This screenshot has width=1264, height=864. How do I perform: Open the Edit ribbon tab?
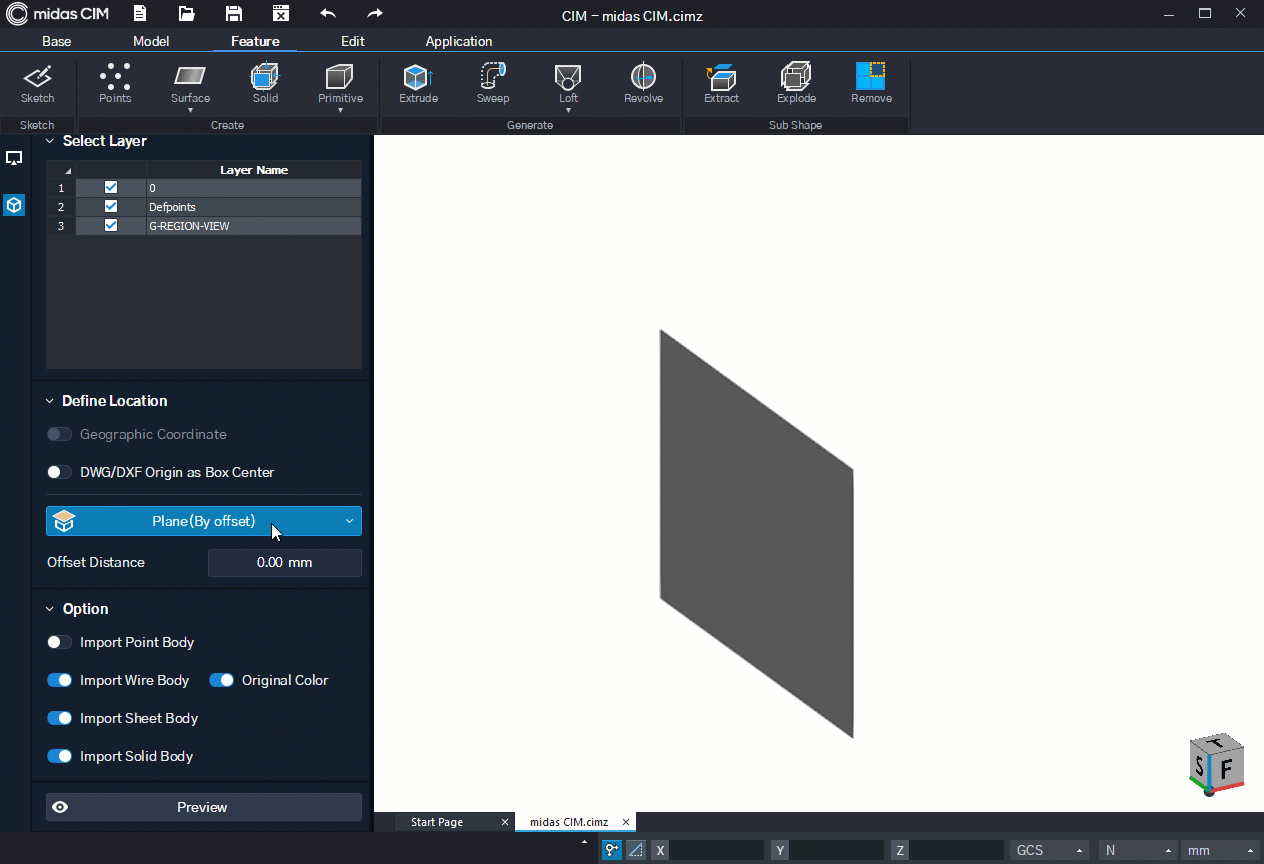click(352, 41)
